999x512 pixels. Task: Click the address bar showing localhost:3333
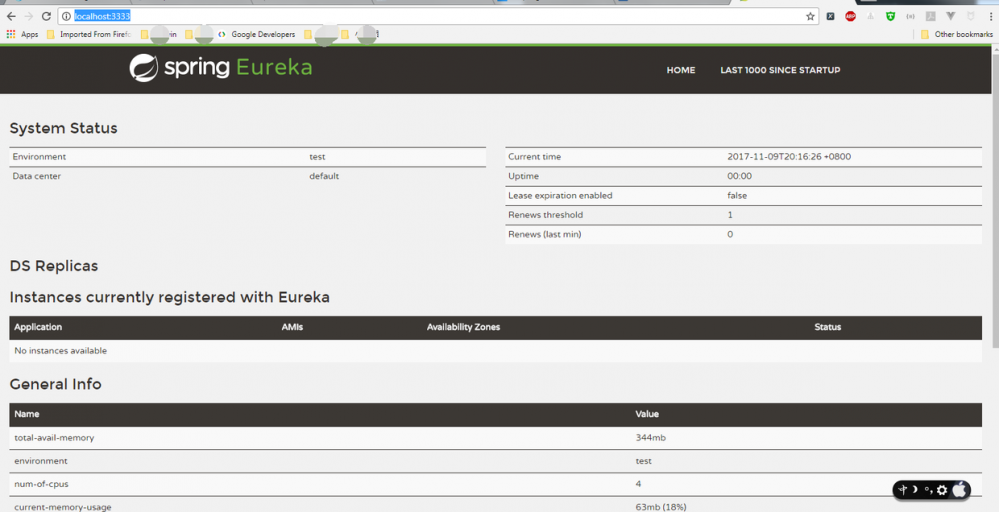[x=436, y=16]
